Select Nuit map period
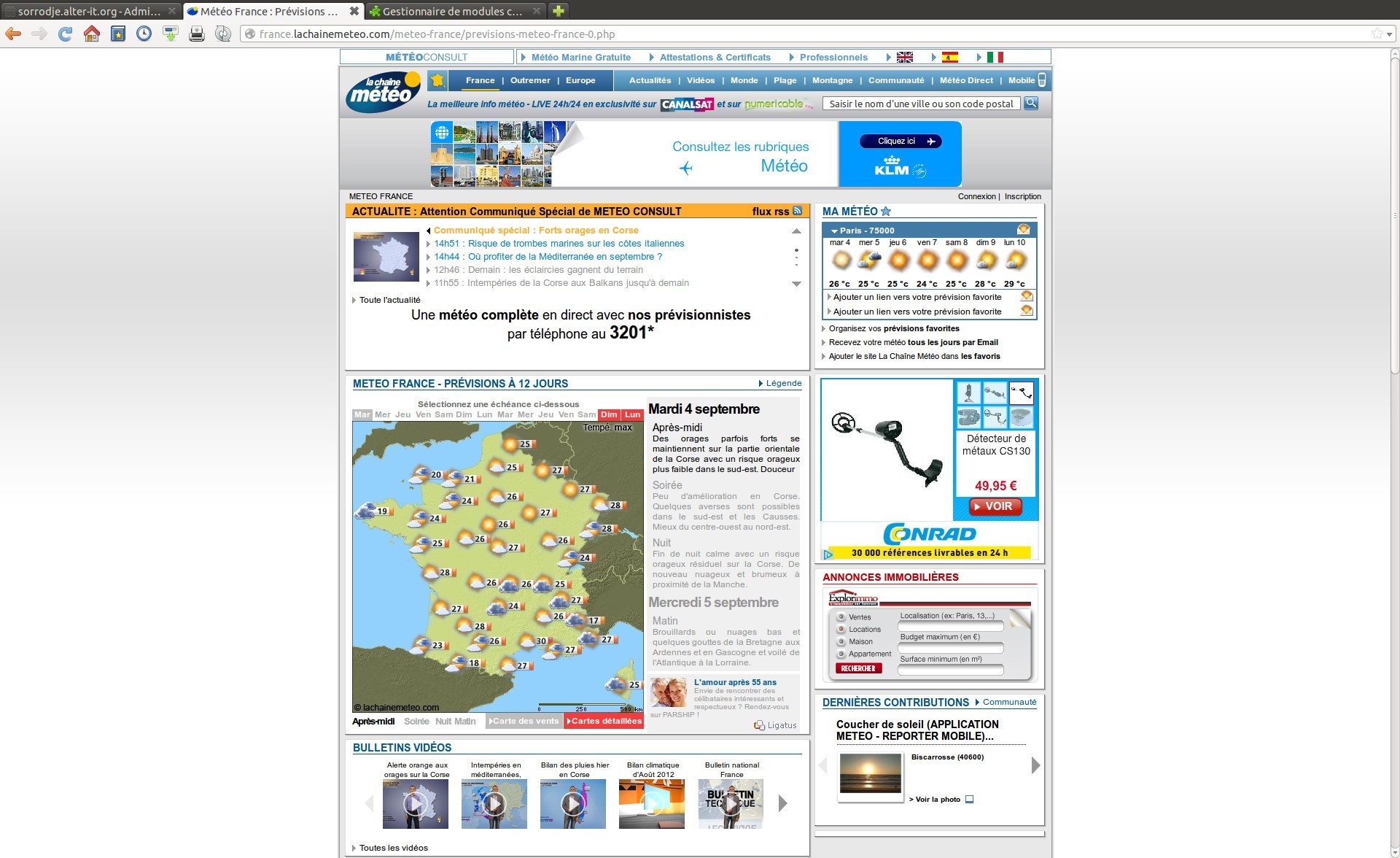 pos(443,722)
